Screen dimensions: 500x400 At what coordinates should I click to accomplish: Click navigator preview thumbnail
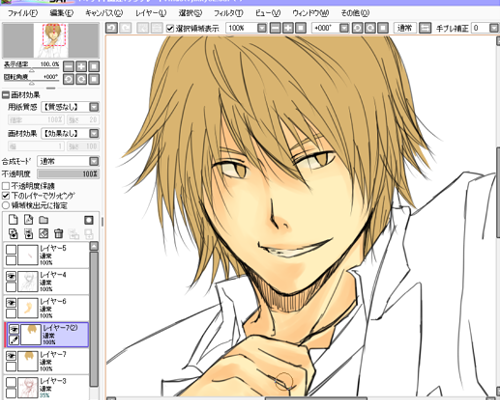pyautogui.click(x=51, y=40)
